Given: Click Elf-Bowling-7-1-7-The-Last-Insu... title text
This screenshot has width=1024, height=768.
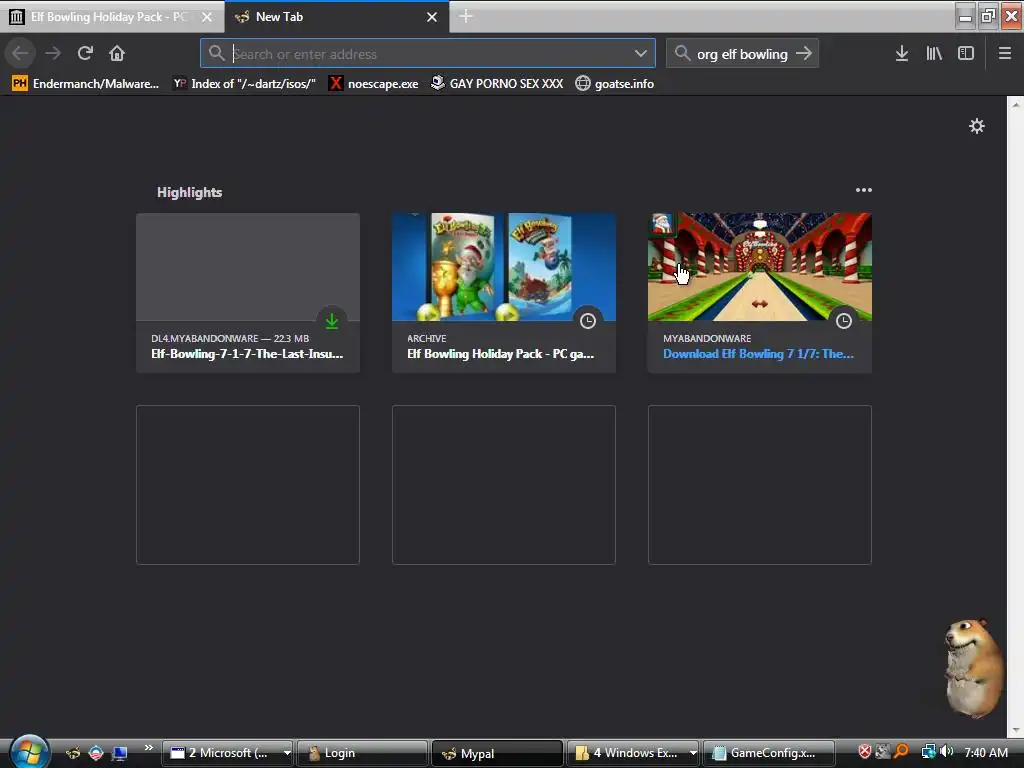Looking at the screenshot, I should 247,354.
